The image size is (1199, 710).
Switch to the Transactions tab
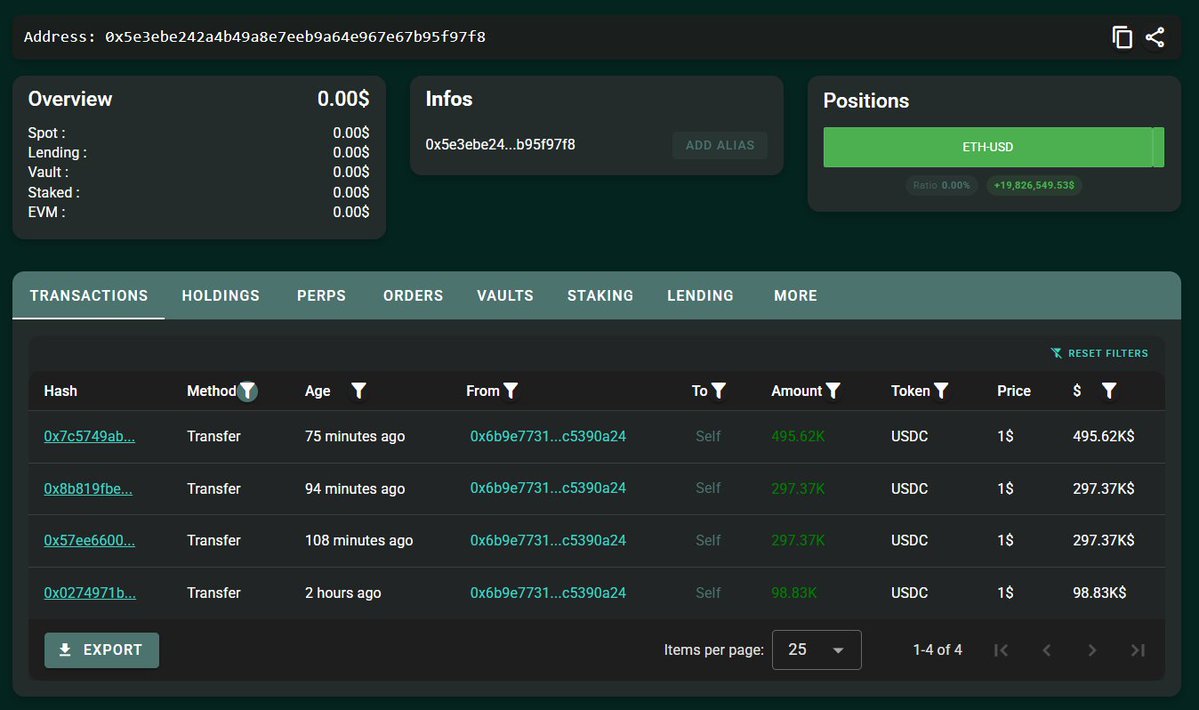click(89, 296)
